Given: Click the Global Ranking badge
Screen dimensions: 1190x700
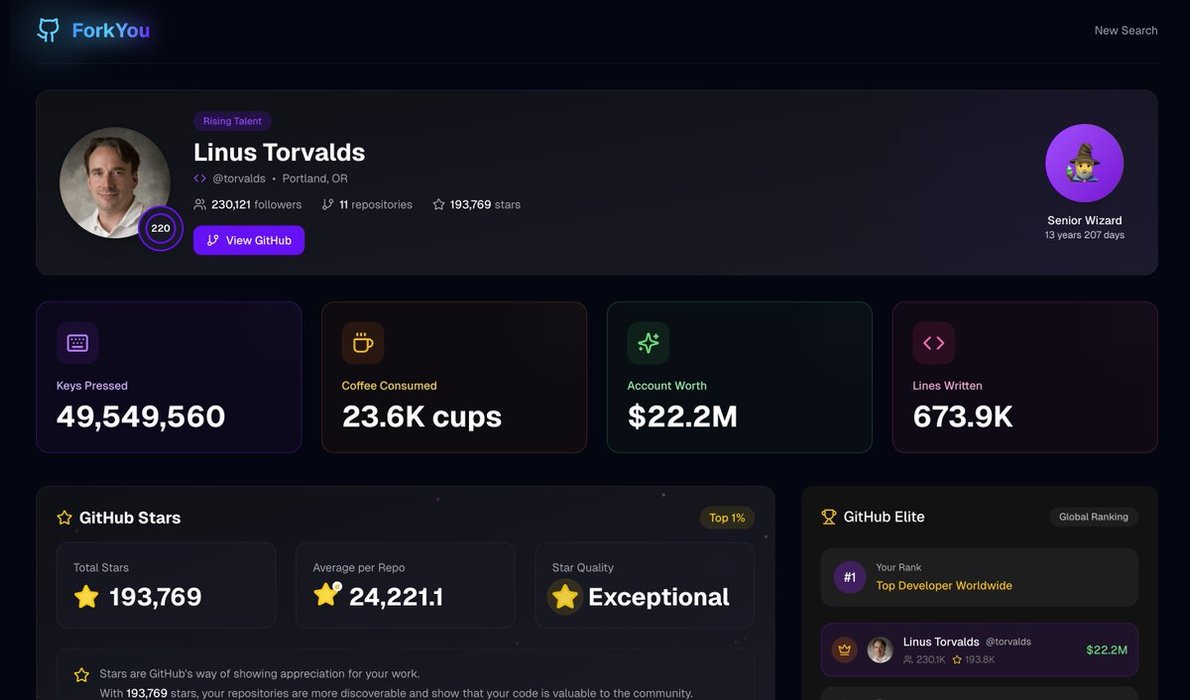Looking at the screenshot, I should [1093, 517].
